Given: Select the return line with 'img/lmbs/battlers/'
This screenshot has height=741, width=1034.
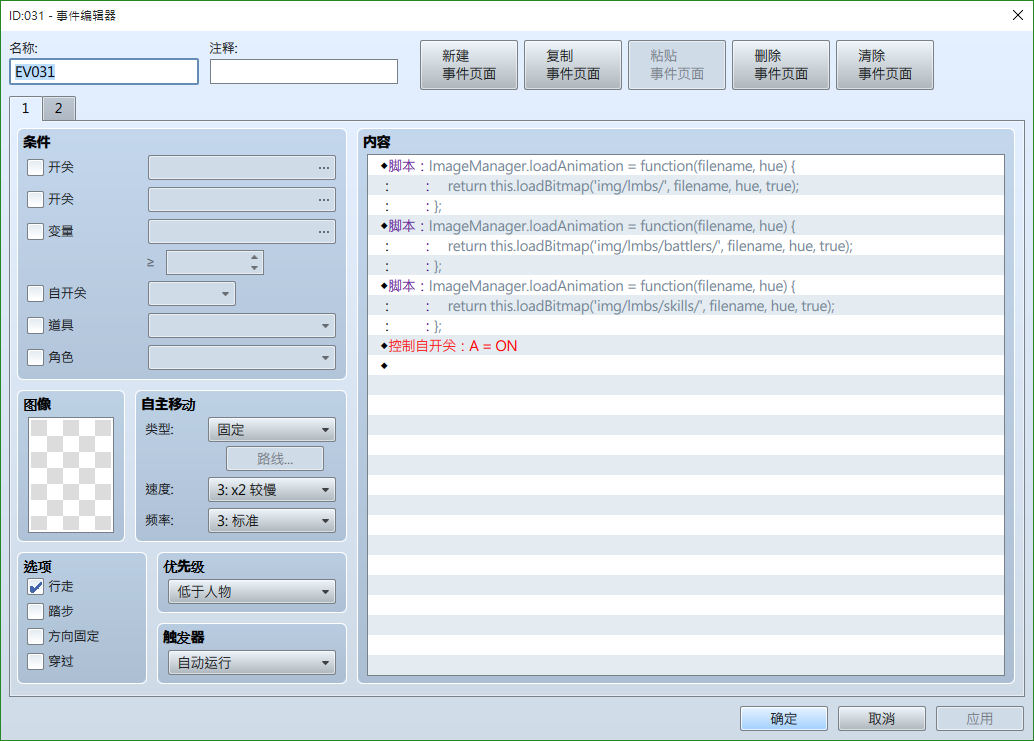Looking at the screenshot, I should point(686,246).
